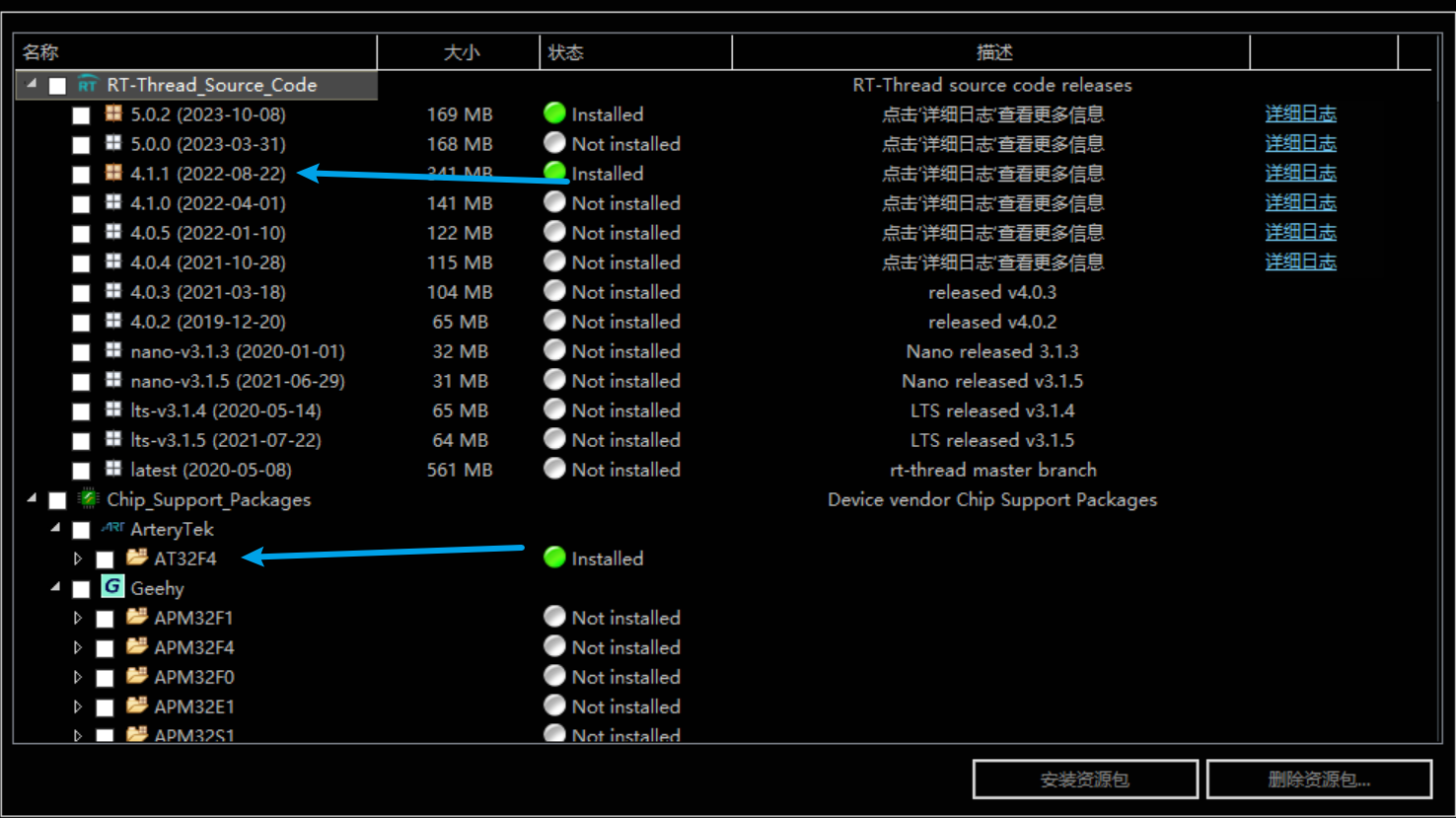Expand the APM32E1 folder node
Viewport: 1456px width, 818px height.
(x=78, y=706)
